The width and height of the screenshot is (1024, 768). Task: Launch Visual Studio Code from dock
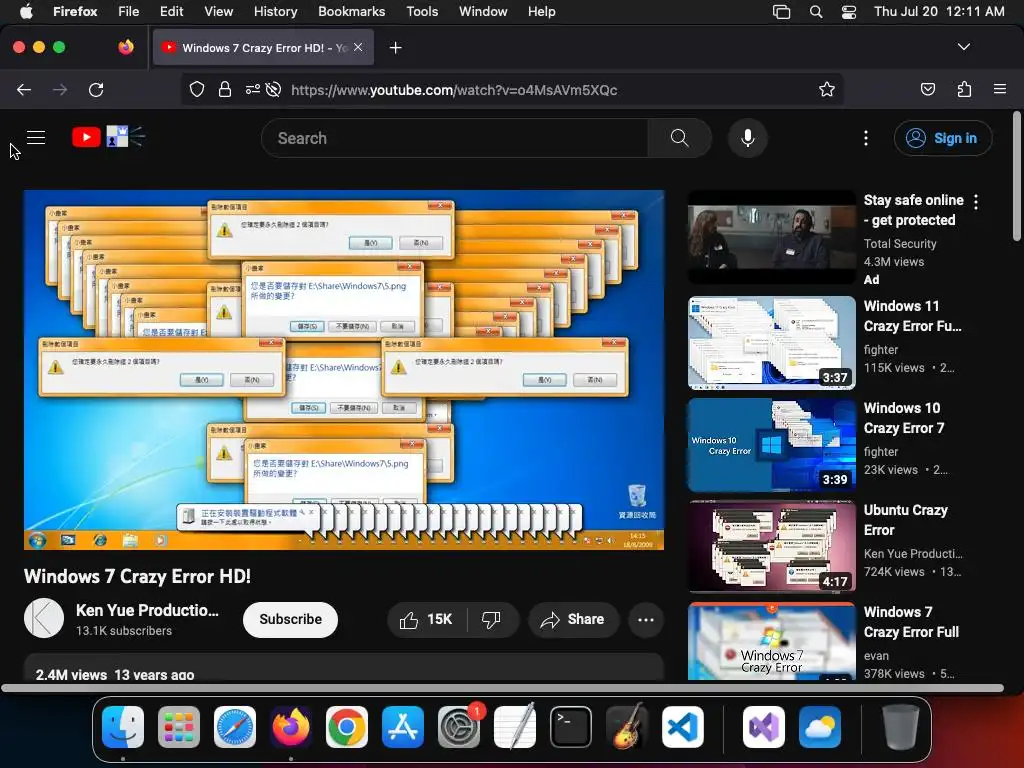tap(682, 727)
